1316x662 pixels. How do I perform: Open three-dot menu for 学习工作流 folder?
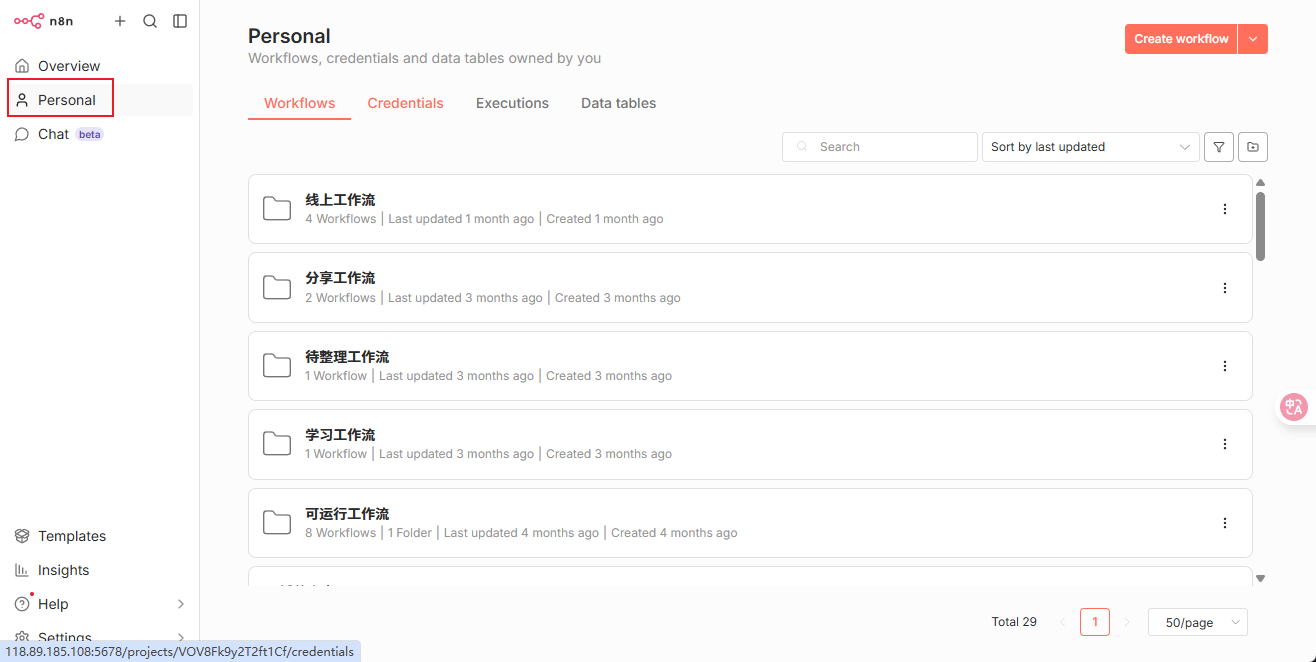point(1224,444)
